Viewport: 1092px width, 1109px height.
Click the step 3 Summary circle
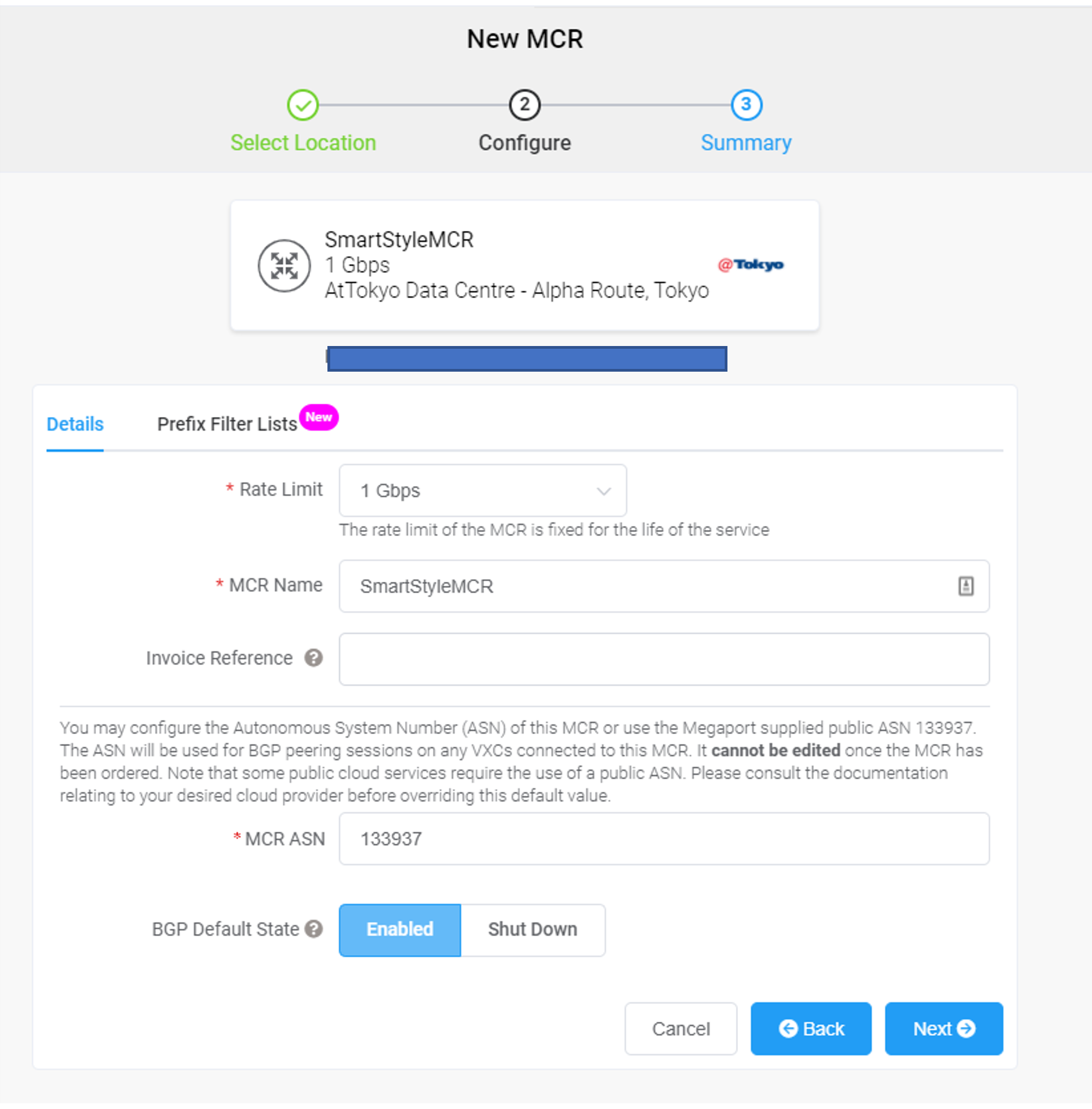[x=746, y=105]
